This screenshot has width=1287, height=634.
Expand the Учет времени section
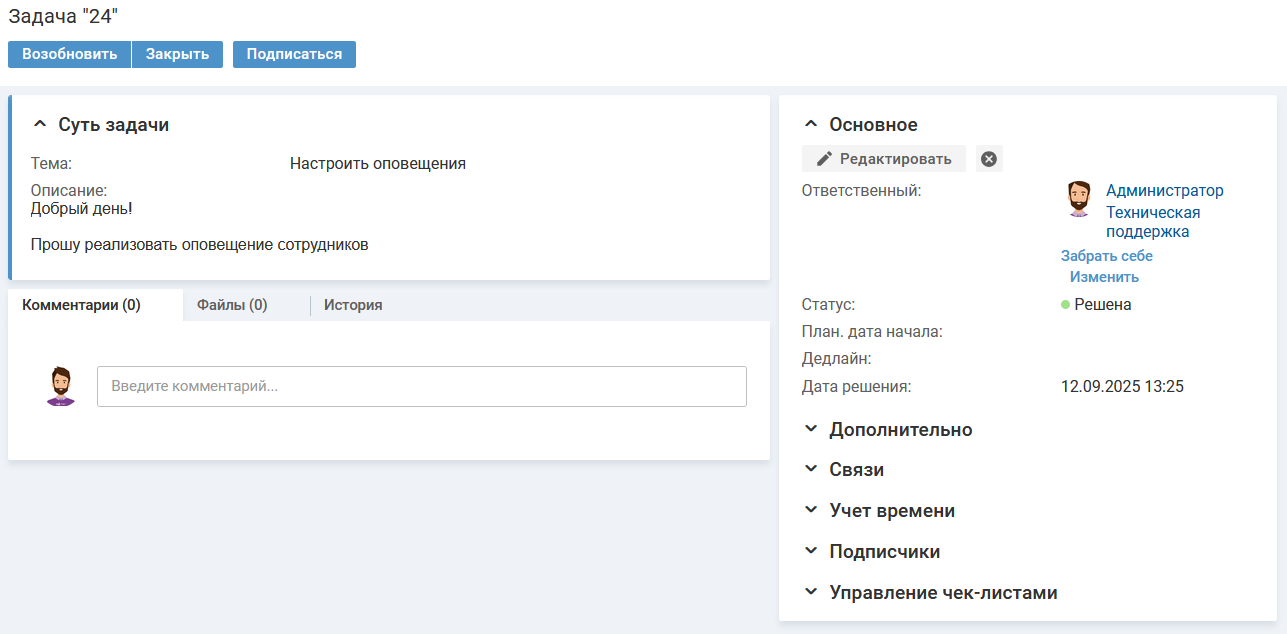[811, 510]
